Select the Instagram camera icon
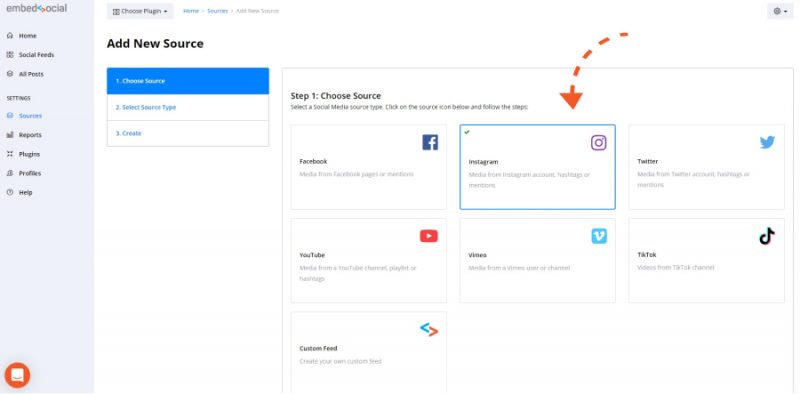Screen dimensions: 800x394 click(x=598, y=143)
